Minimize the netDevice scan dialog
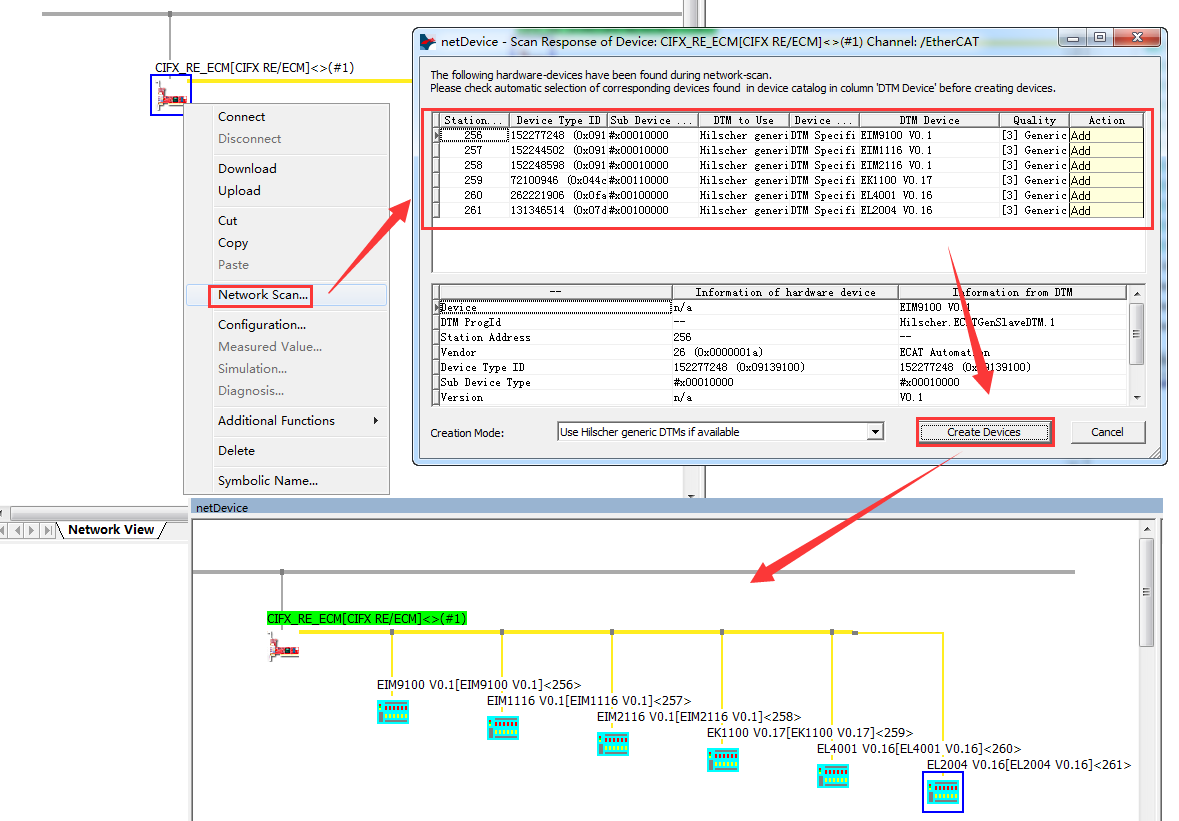Image resolution: width=1179 pixels, height=821 pixels. [x=1073, y=38]
